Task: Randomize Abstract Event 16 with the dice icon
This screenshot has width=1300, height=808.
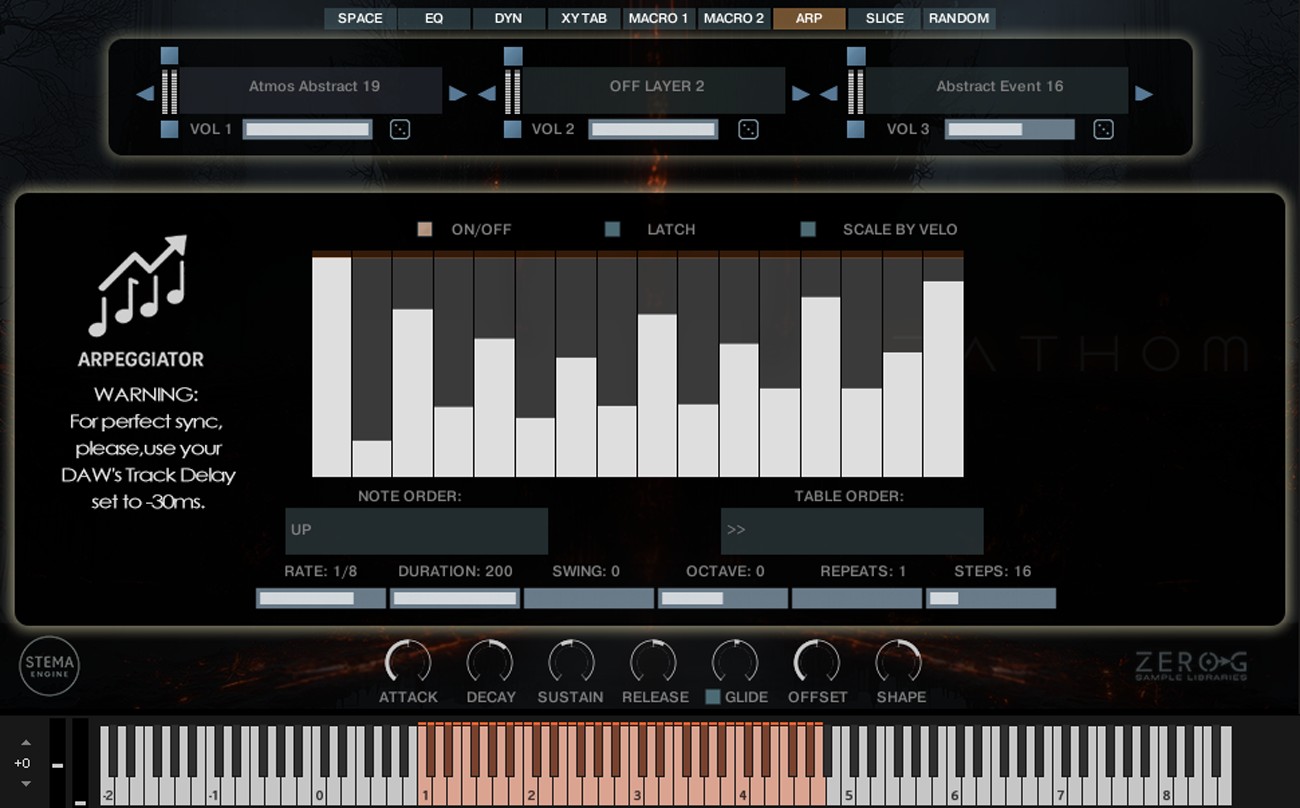Action: 1103,129
